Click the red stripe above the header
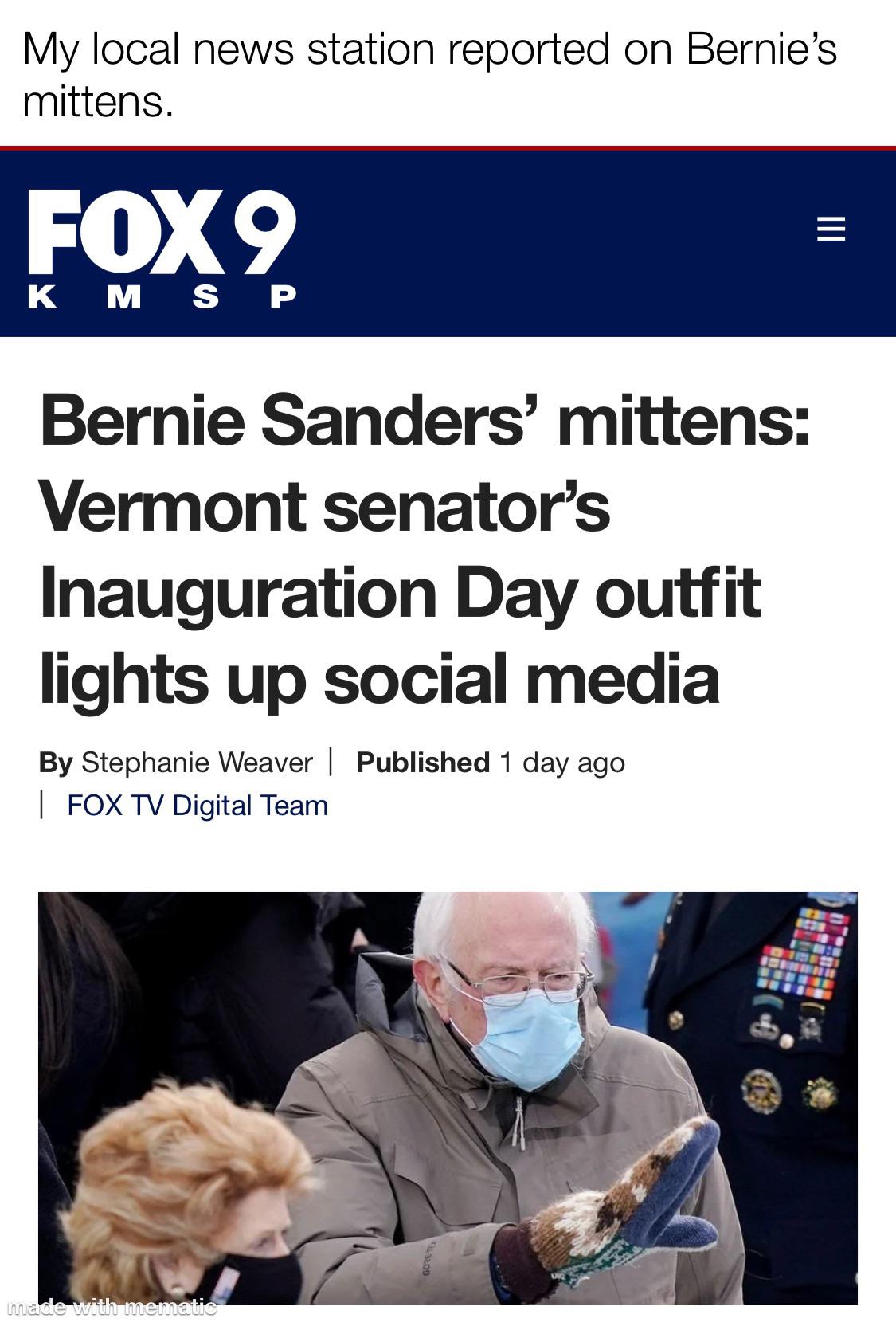 (x=448, y=148)
